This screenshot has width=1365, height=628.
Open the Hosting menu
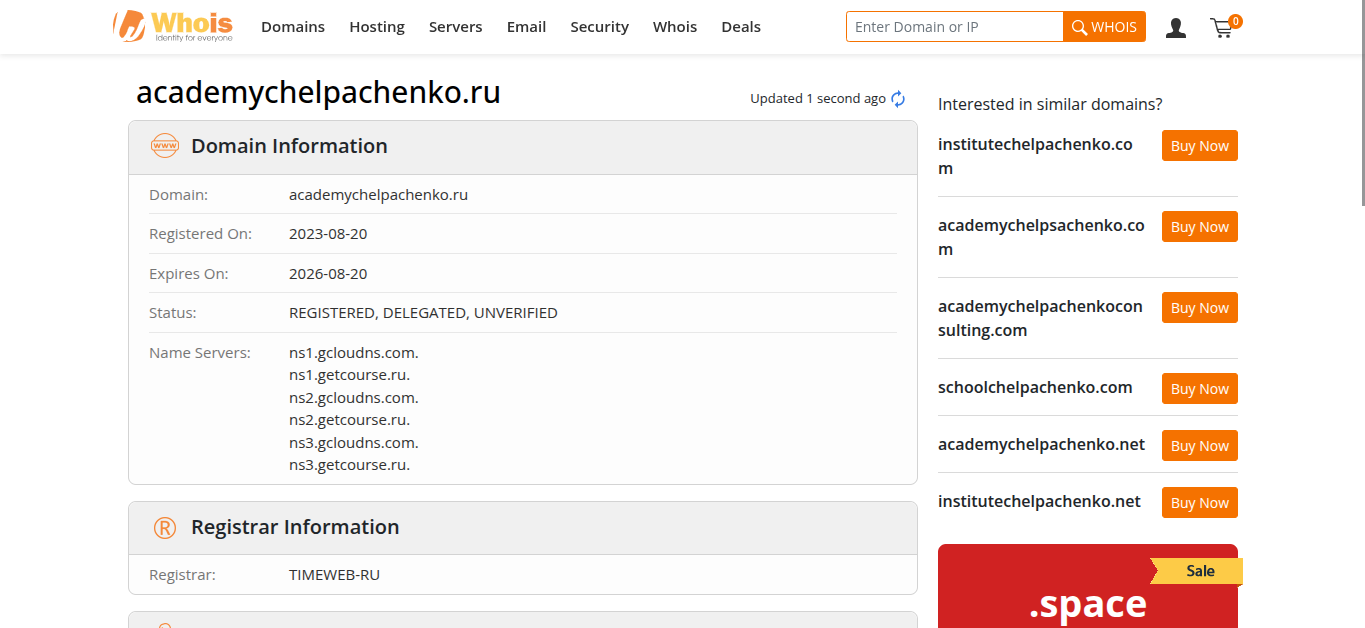(377, 27)
